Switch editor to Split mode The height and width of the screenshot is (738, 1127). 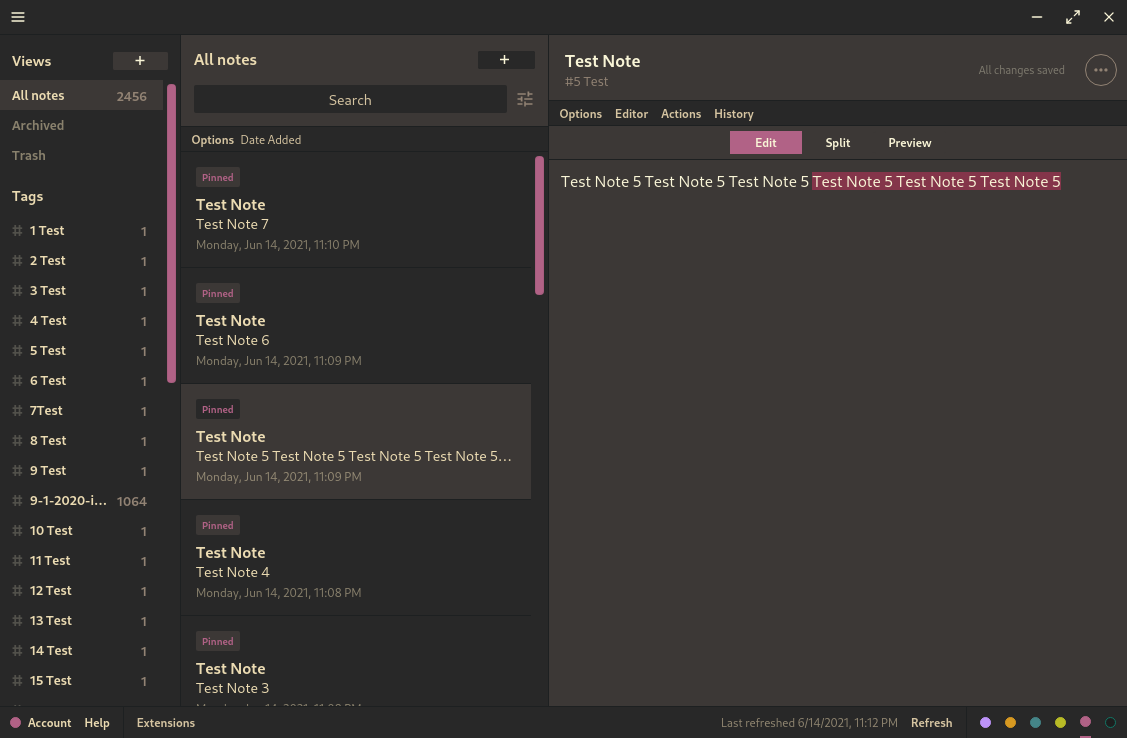click(838, 143)
